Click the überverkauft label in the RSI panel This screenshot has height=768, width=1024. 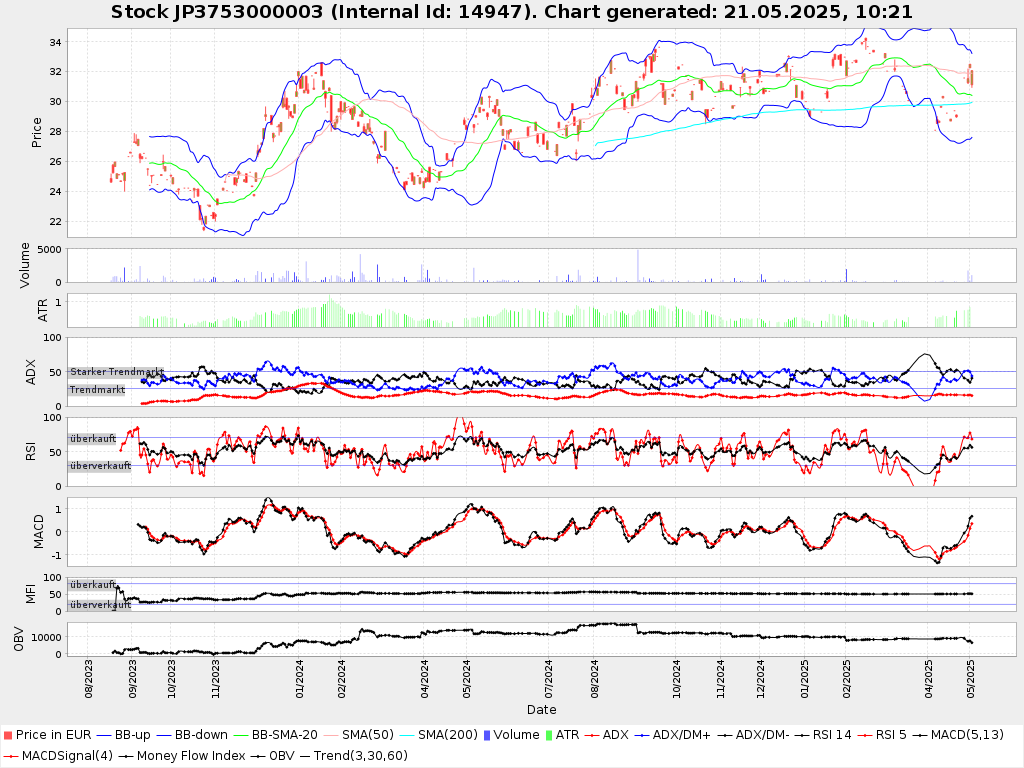[101, 466]
